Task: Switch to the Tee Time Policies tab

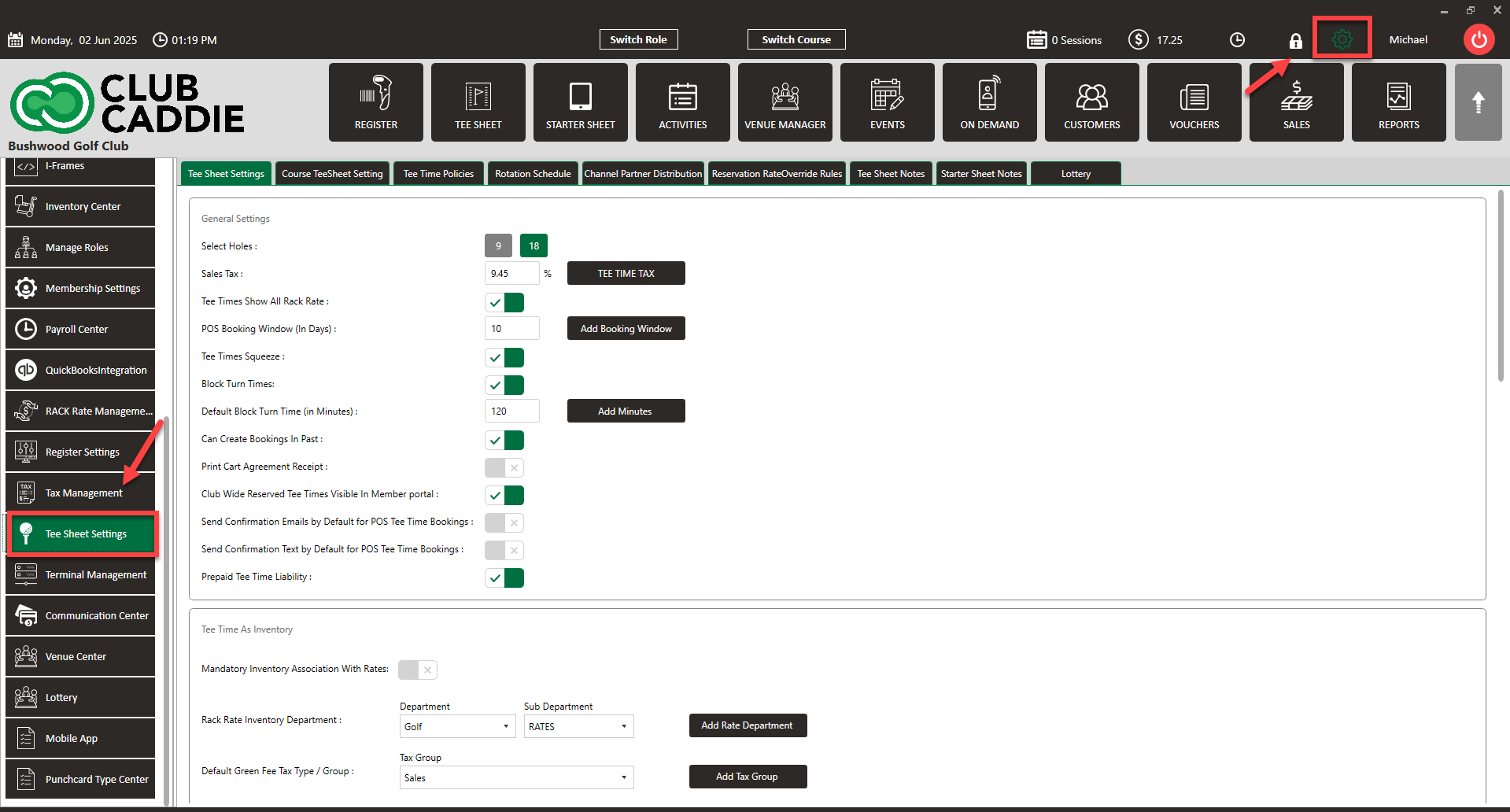Action: 438,173
